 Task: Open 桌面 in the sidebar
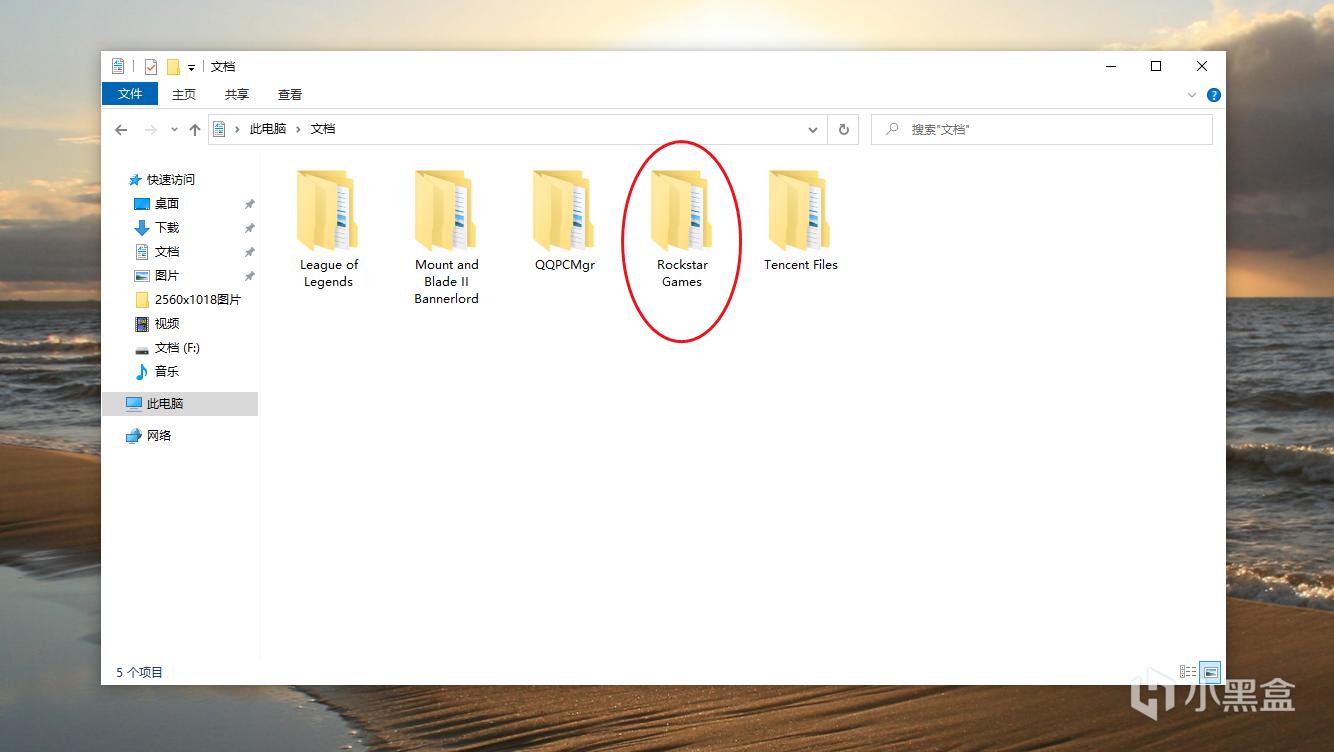[x=166, y=204]
